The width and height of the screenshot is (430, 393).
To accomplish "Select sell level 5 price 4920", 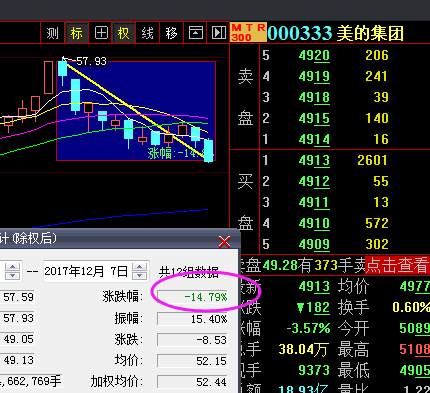I will click(x=314, y=55).
